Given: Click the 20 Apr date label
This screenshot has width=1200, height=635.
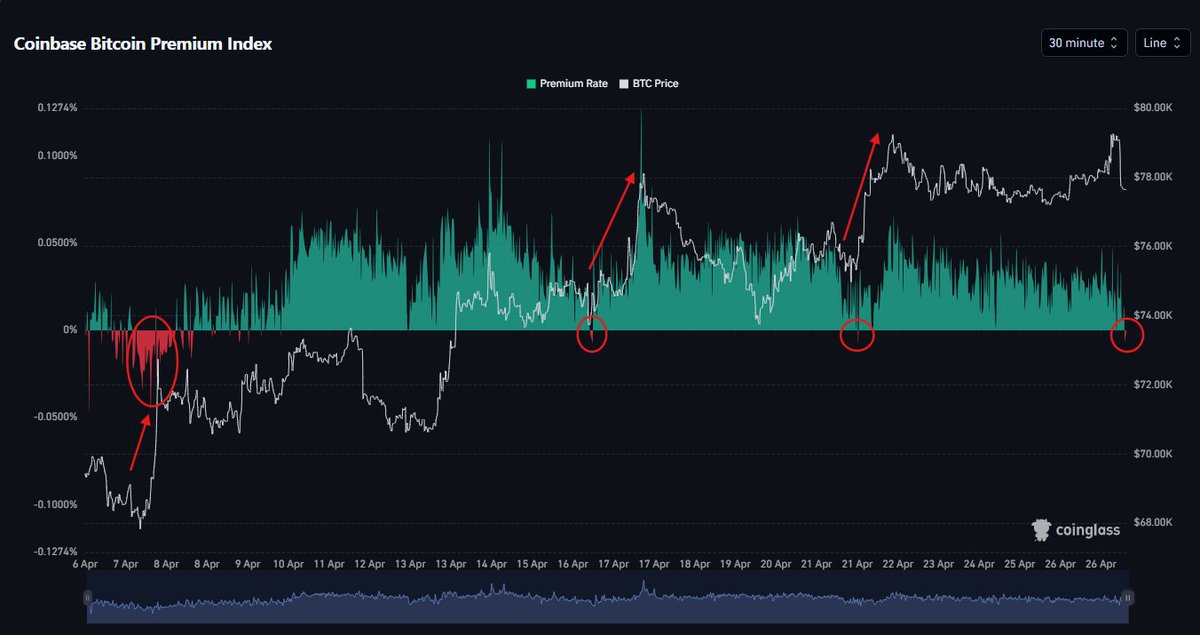Looking at the screenshot, I should point(776,564).
